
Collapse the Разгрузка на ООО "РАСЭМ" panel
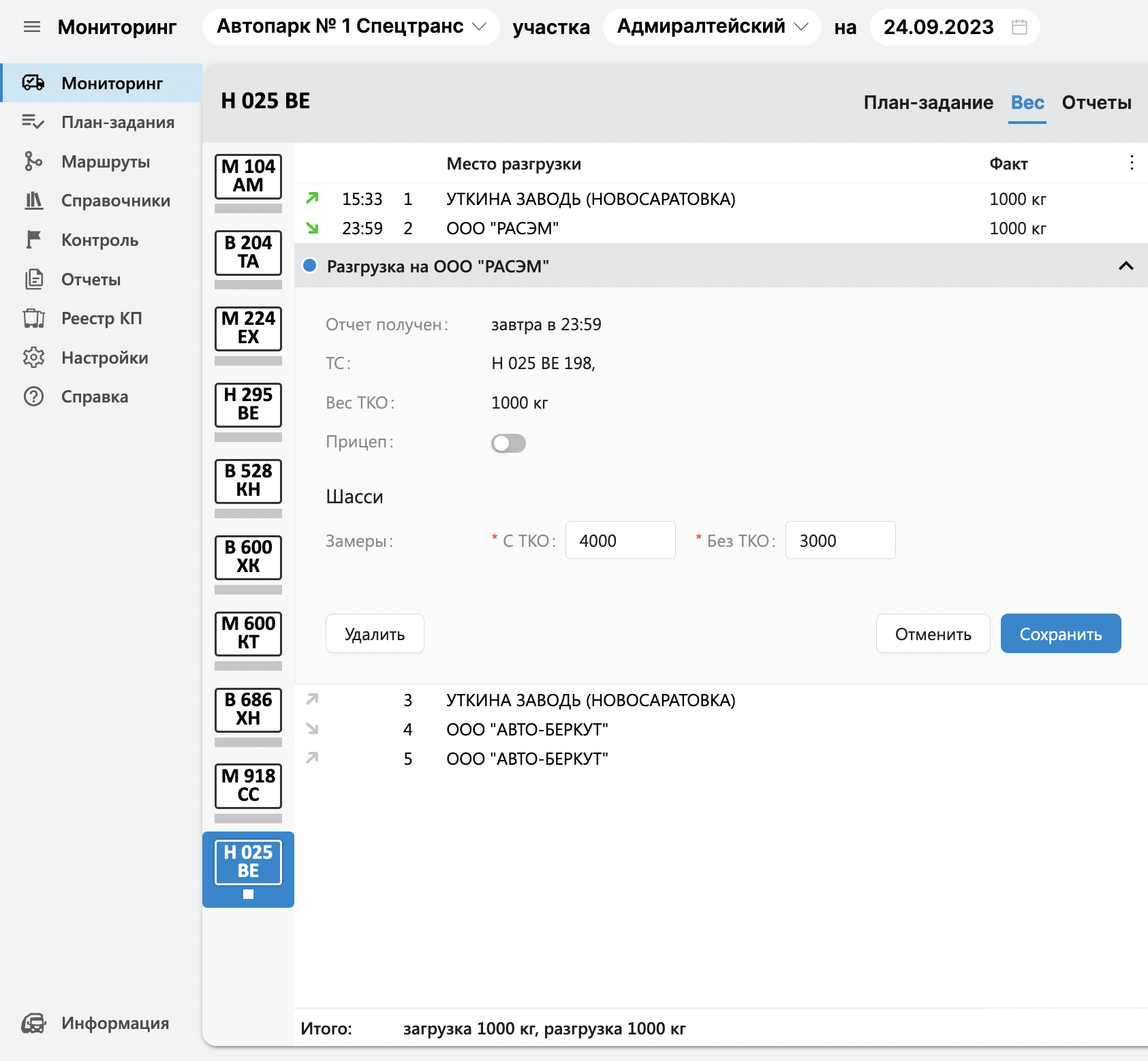point(1126,266)
